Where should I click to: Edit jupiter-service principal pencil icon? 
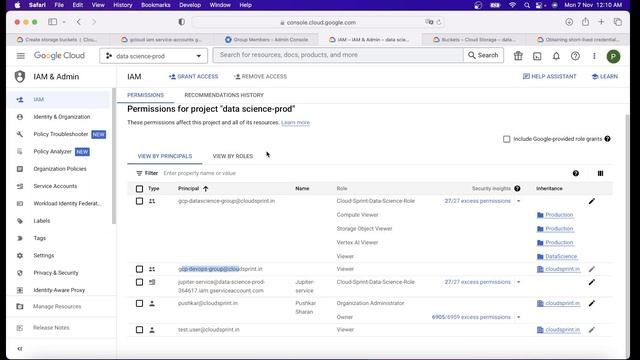tap(591, 282)
